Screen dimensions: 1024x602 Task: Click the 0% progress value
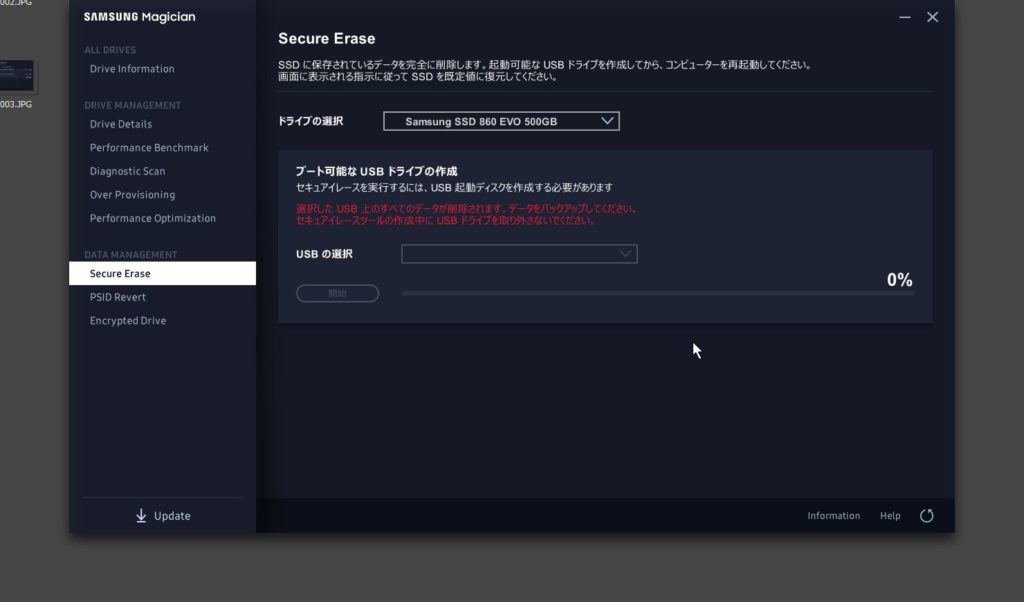[899, 280]
